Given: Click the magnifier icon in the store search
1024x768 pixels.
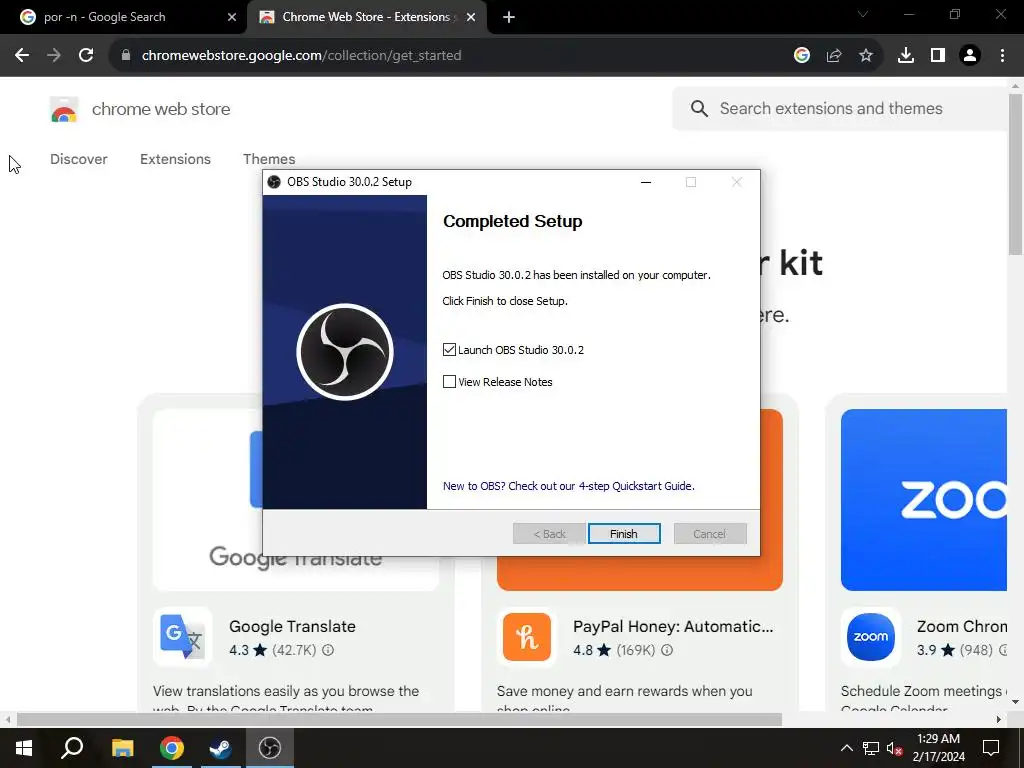Looking at the screenshot, I should coord(699,108).
